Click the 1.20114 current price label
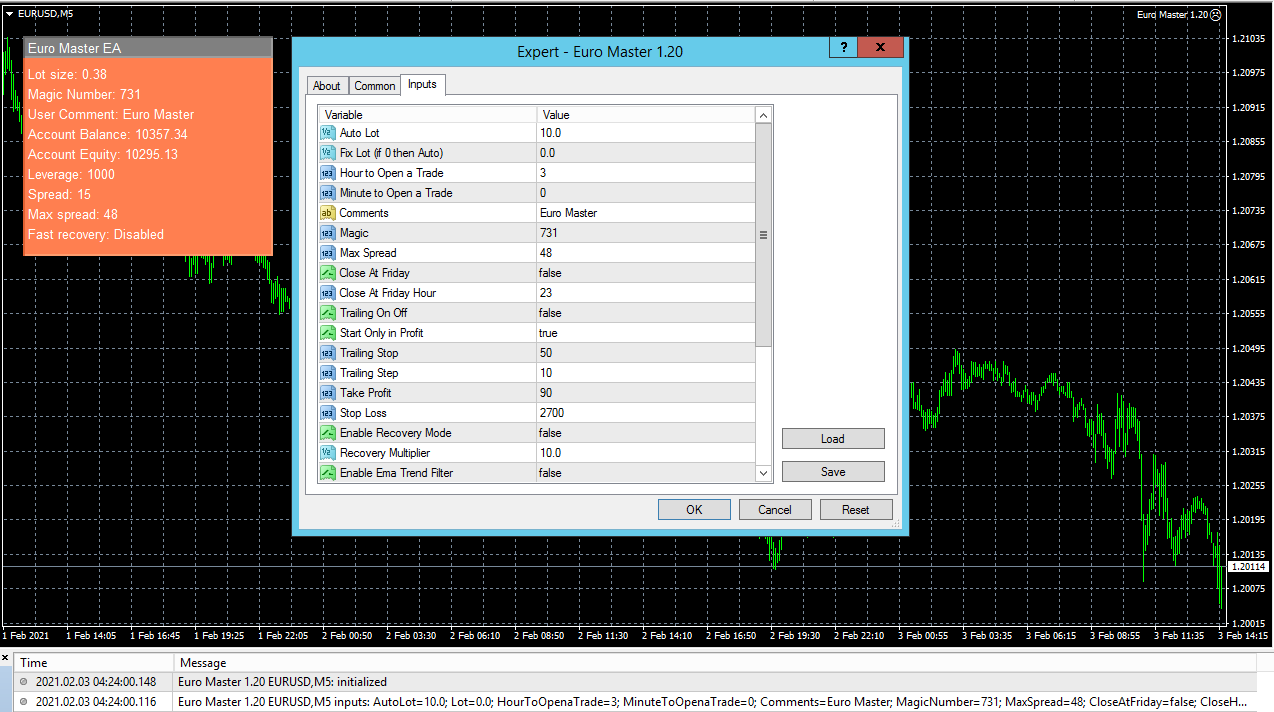The width and height of the screenshot is (1274, 712). 1248,567
